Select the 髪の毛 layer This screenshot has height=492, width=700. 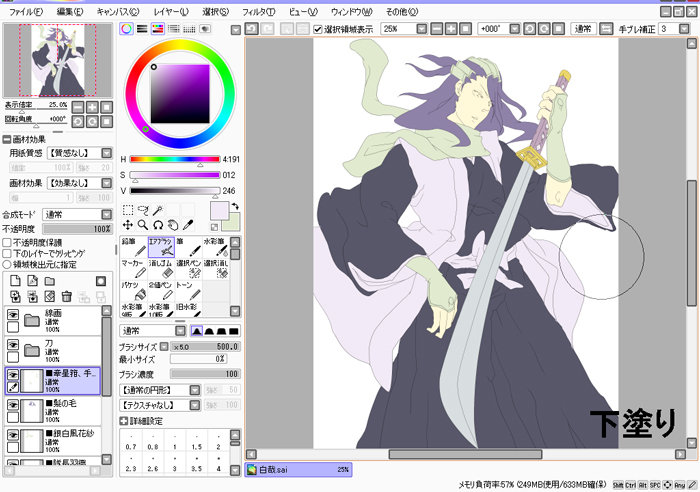point(70,409)
